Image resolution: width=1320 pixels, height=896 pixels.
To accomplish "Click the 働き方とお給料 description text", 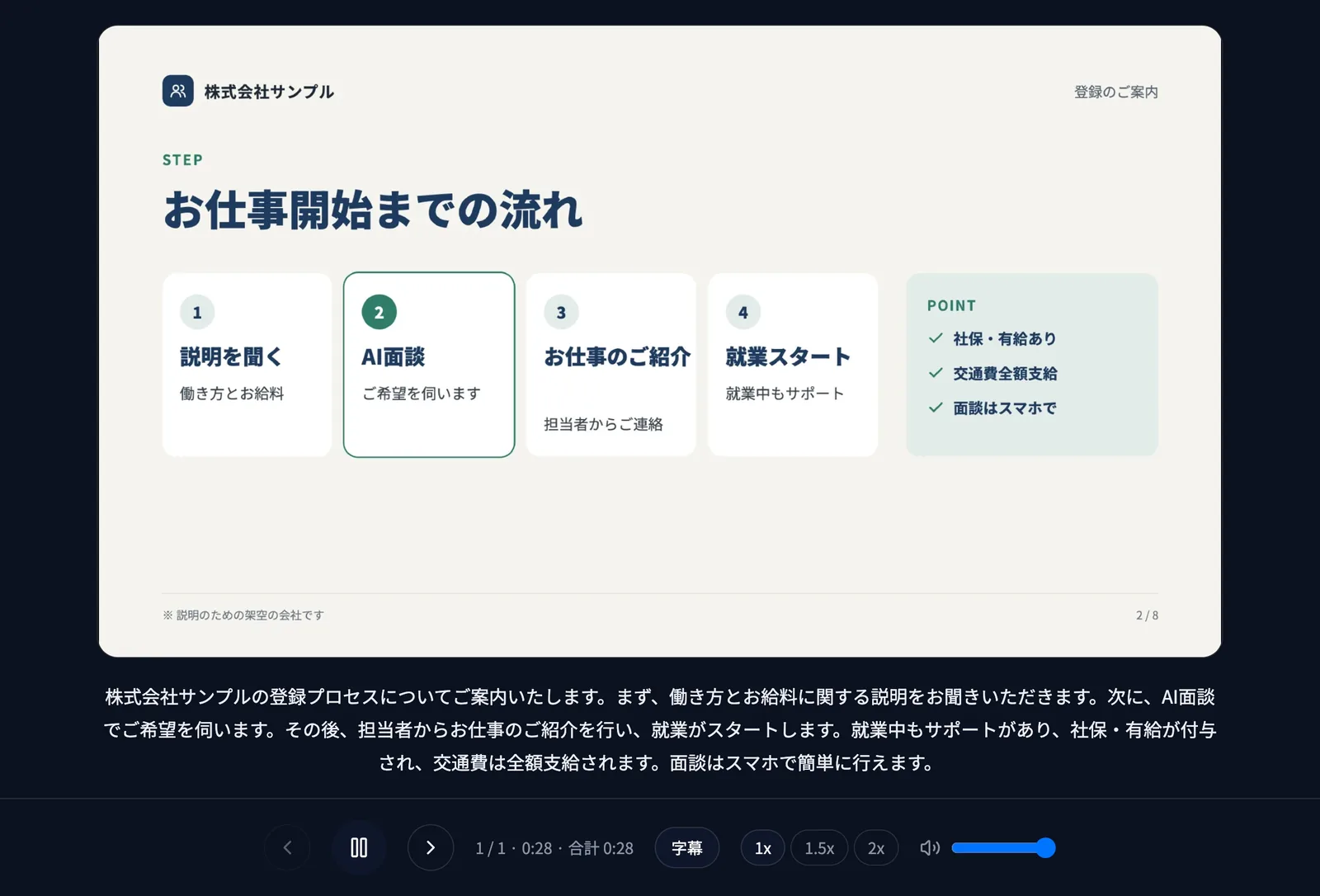I will click(232, 394).
